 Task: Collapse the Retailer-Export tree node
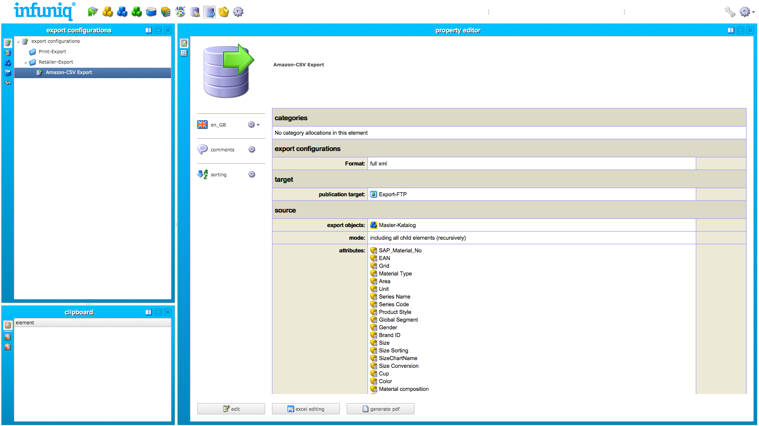pos(26,62)
